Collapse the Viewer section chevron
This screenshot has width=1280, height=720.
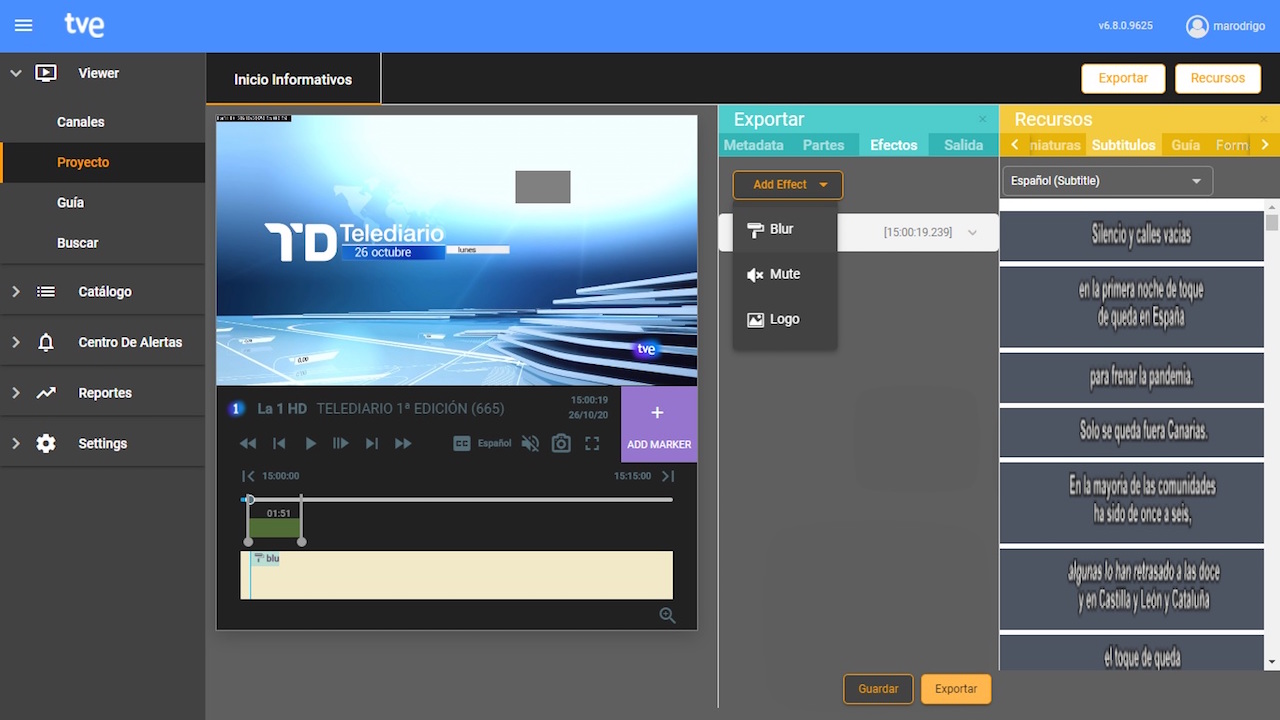click(16, 73)
